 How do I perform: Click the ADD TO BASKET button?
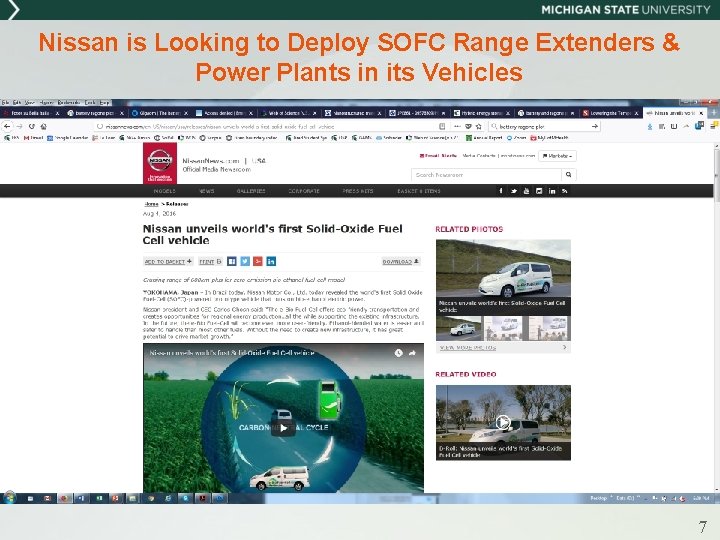point(168,262)
